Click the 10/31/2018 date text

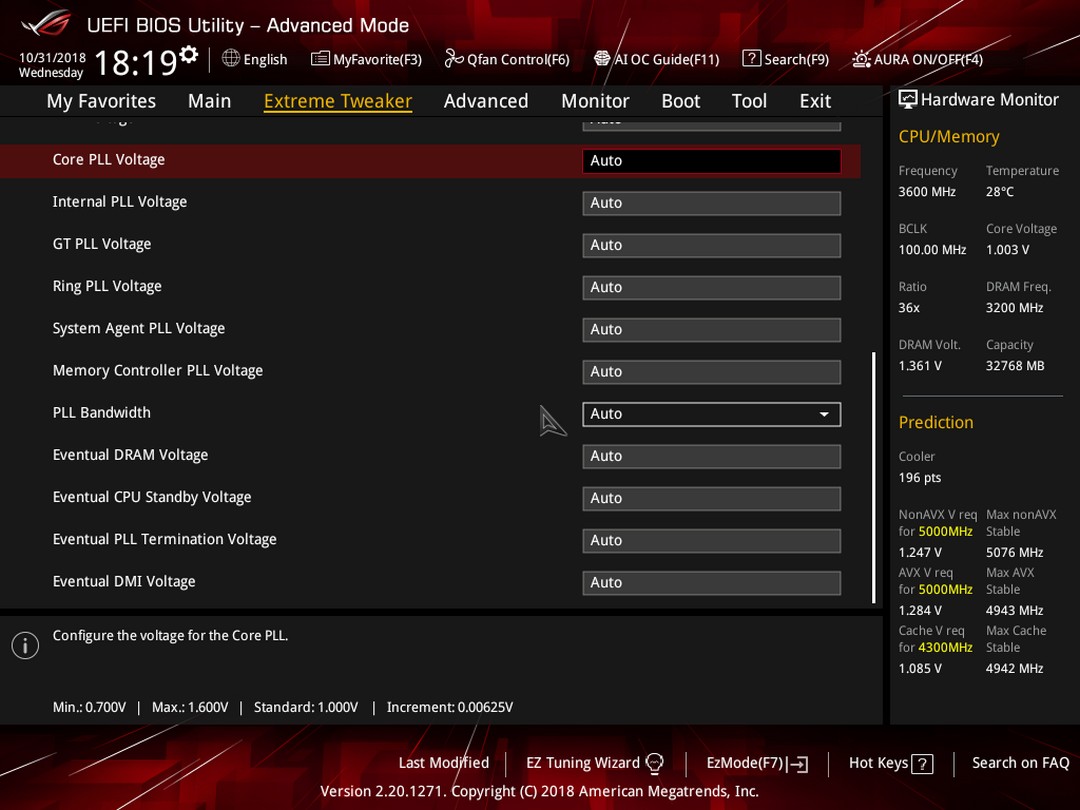(52, 58)
